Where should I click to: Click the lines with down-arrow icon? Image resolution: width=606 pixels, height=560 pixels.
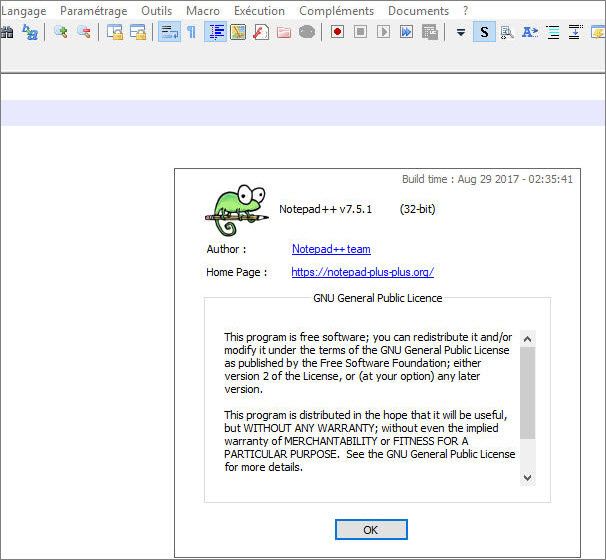(x=576, y=32)
